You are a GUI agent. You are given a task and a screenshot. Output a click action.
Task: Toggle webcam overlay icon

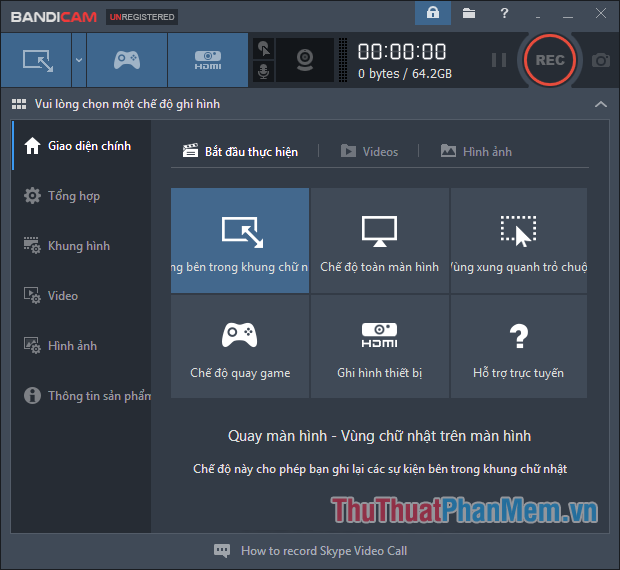(x=304, y=60)
